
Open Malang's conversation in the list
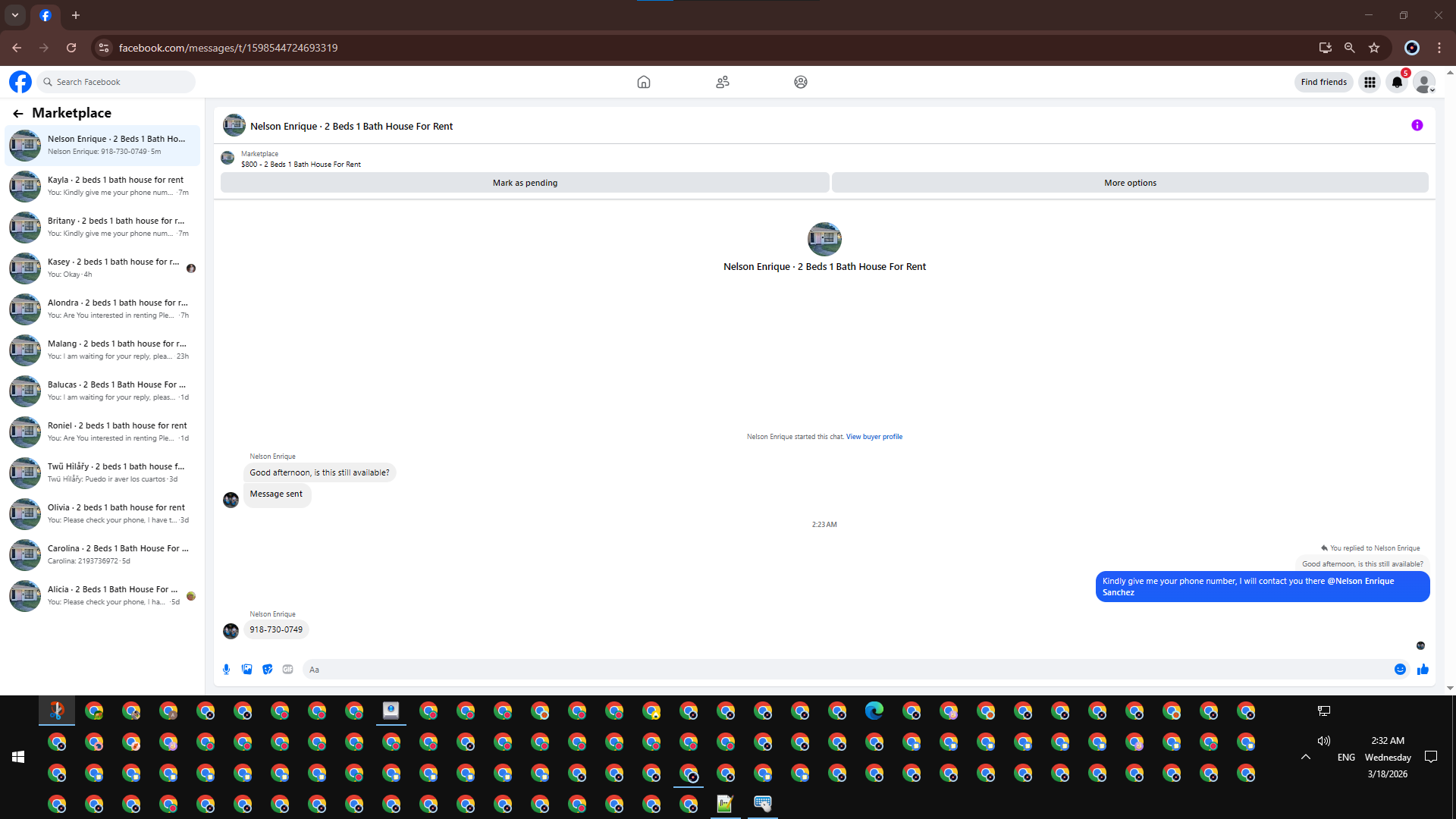[102, 350]
